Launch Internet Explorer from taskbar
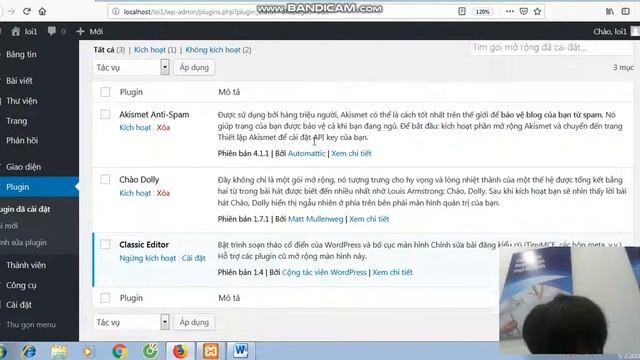Screen dimensions: 640x360 coord(29,351)
